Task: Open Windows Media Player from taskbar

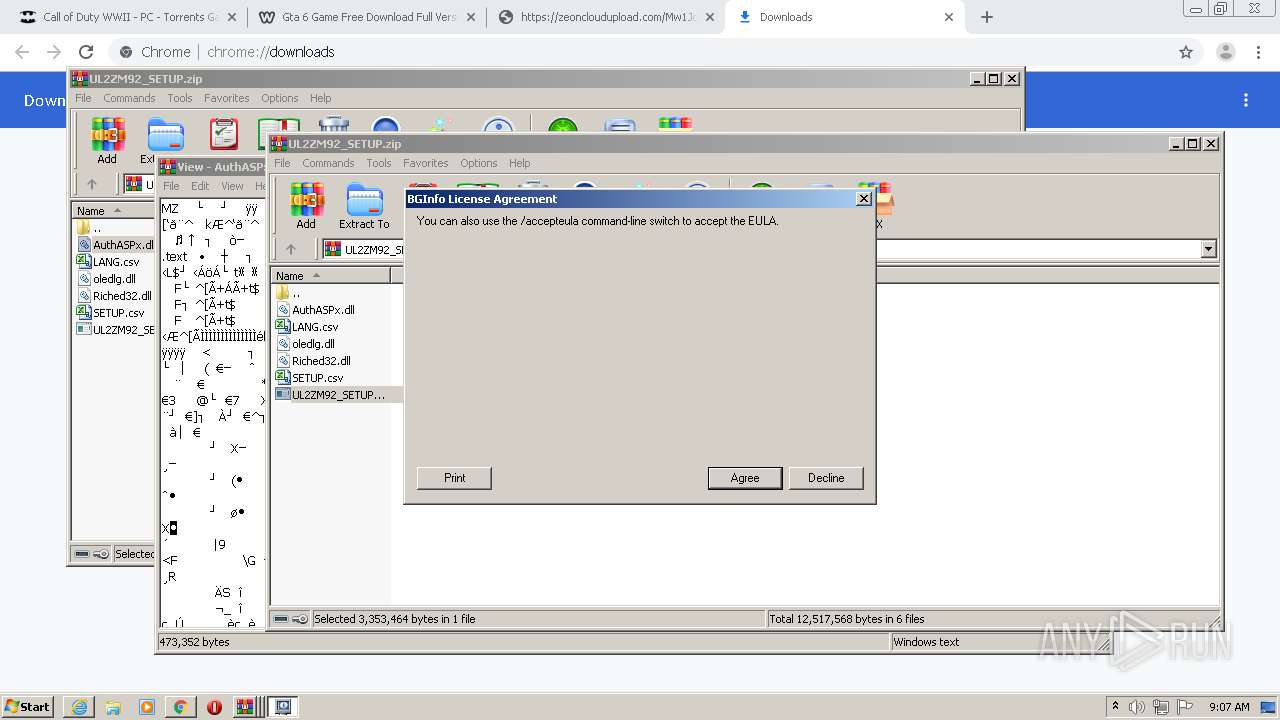Action: [147, 707]
